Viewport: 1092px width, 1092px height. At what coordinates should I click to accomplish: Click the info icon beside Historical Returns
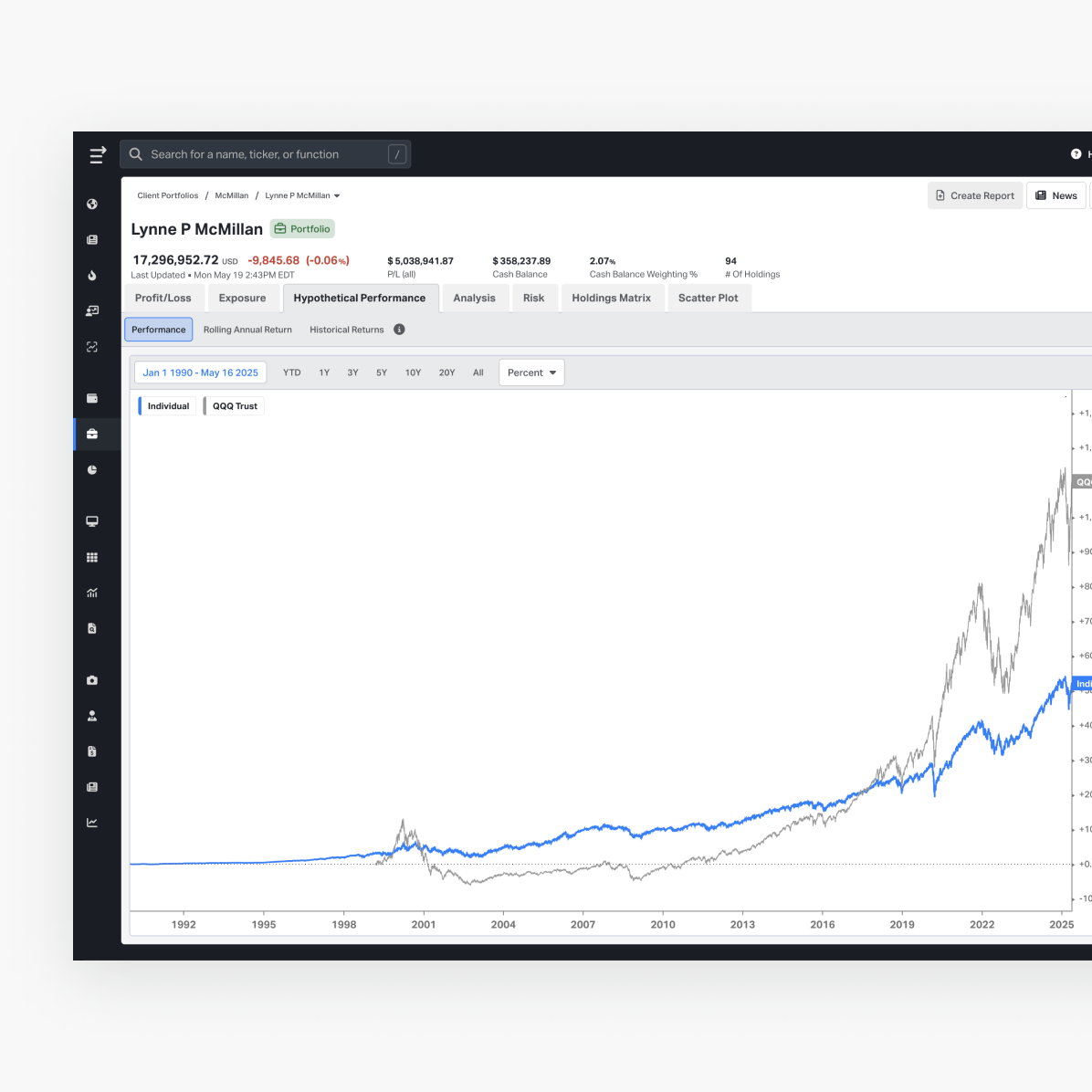pos(399,330)
